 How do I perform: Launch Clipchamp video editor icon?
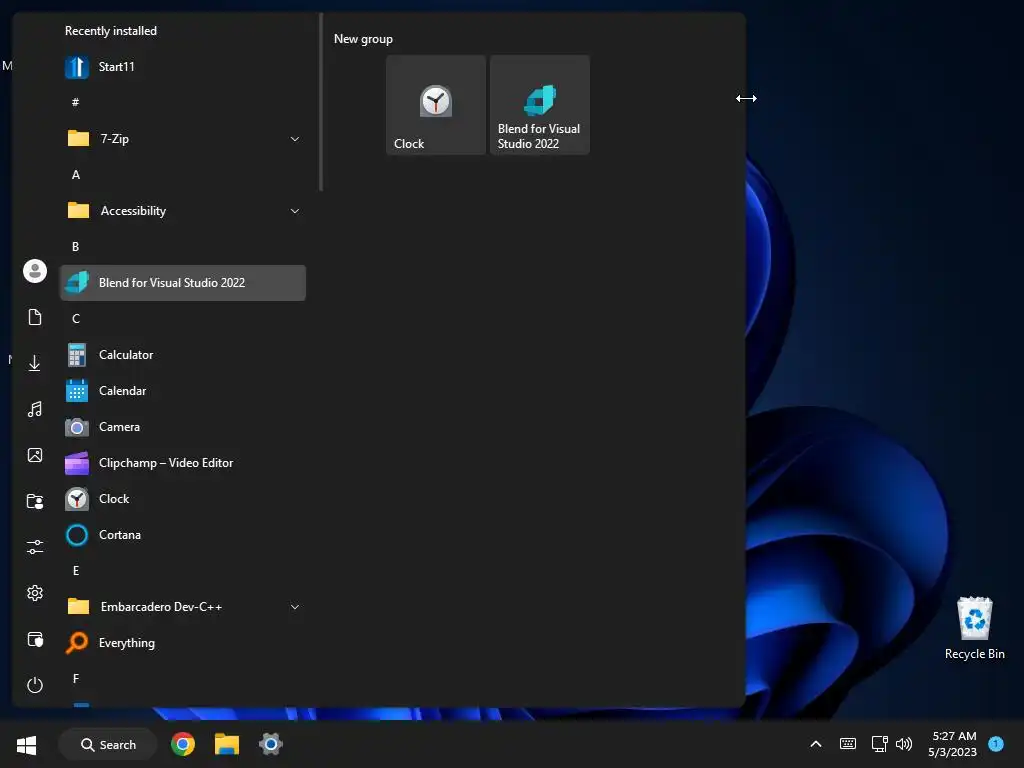coord(77,463)
